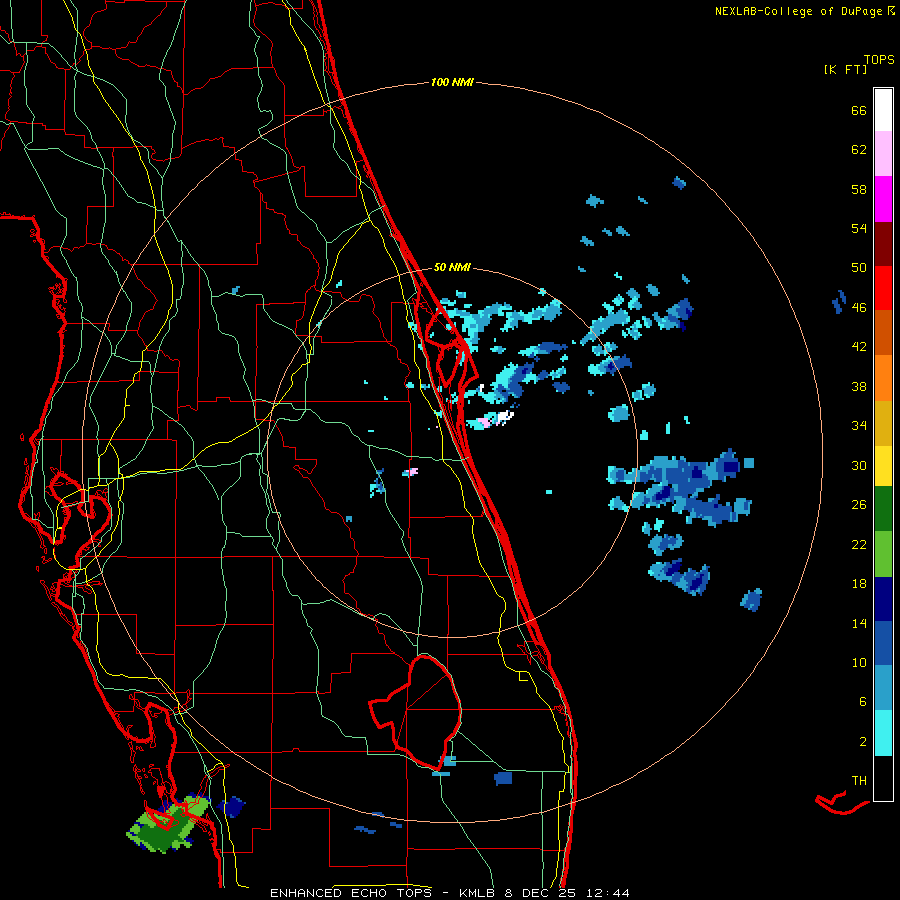Click the 62 value on the legend scale
This screenshot has height=900, width=900.
point(859,150)
